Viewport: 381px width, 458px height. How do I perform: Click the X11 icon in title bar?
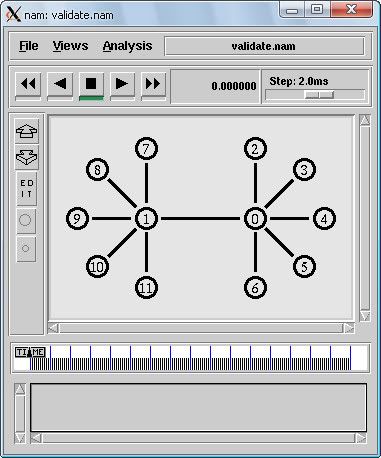click(14, 14)
